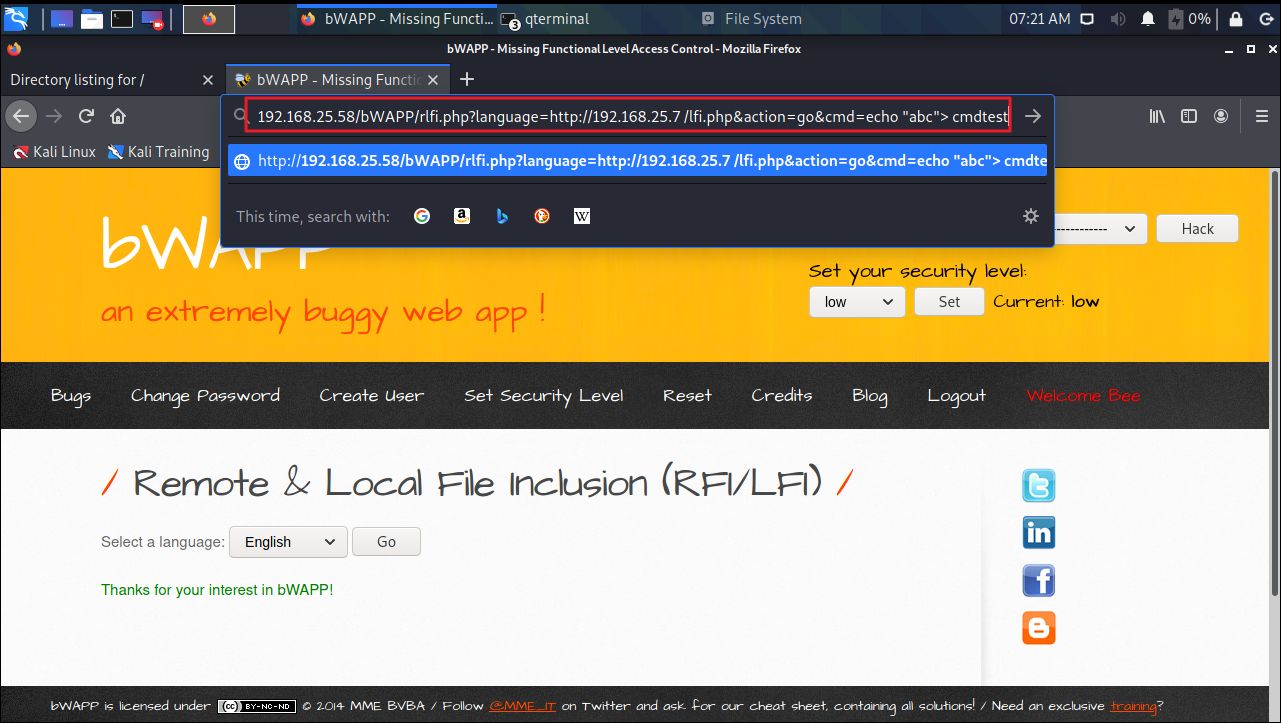This screenshot has height=723, width=1281.
Task: Close the bWAPP browser tab
Action: pos(434,80)
